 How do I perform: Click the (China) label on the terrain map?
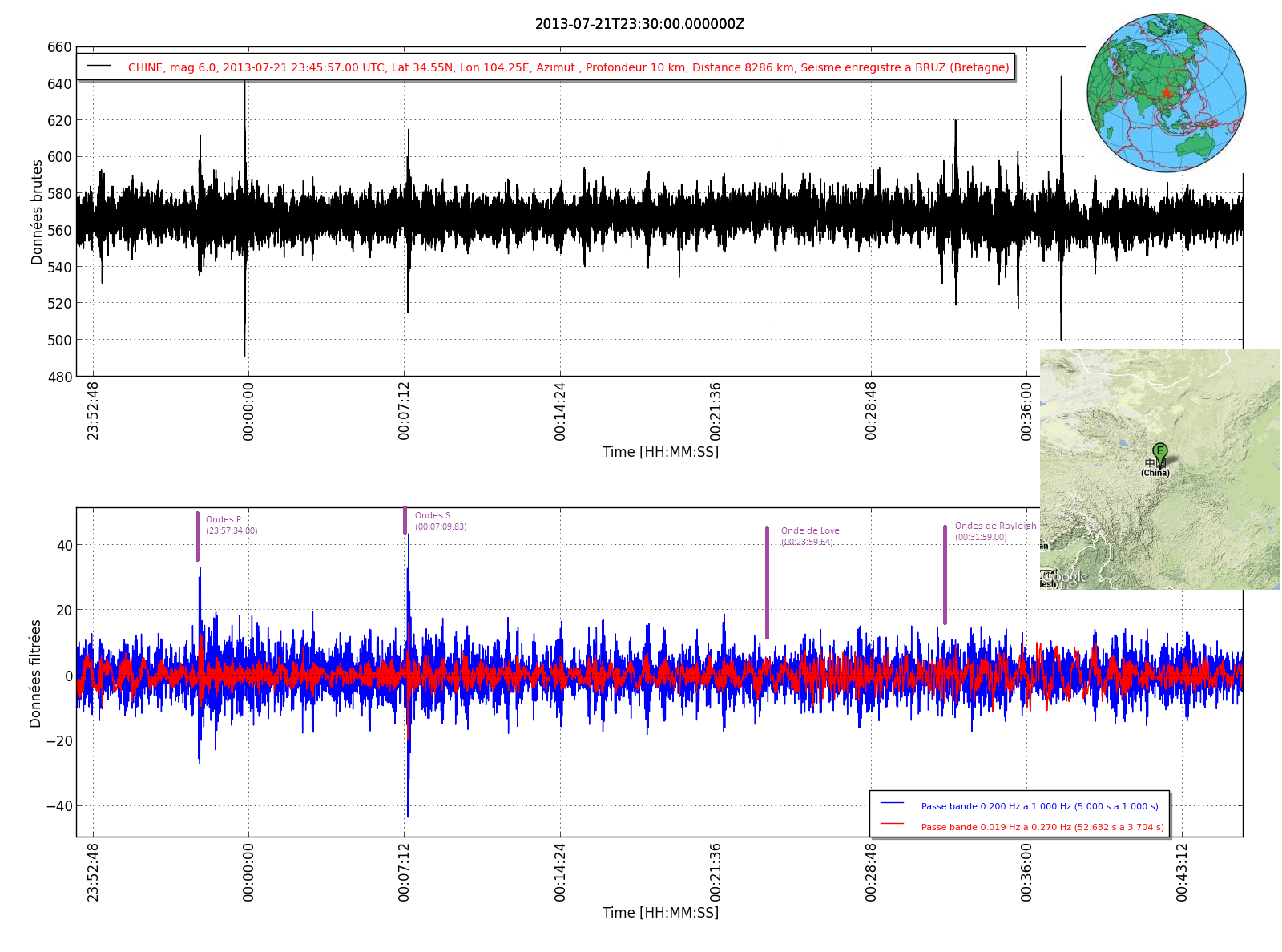(x=1155, y=473)
